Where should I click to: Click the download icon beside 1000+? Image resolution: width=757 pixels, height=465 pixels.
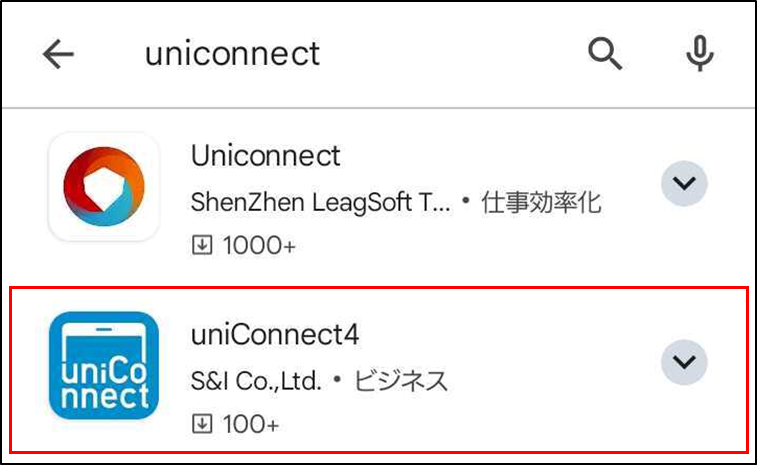pos(202,245)
